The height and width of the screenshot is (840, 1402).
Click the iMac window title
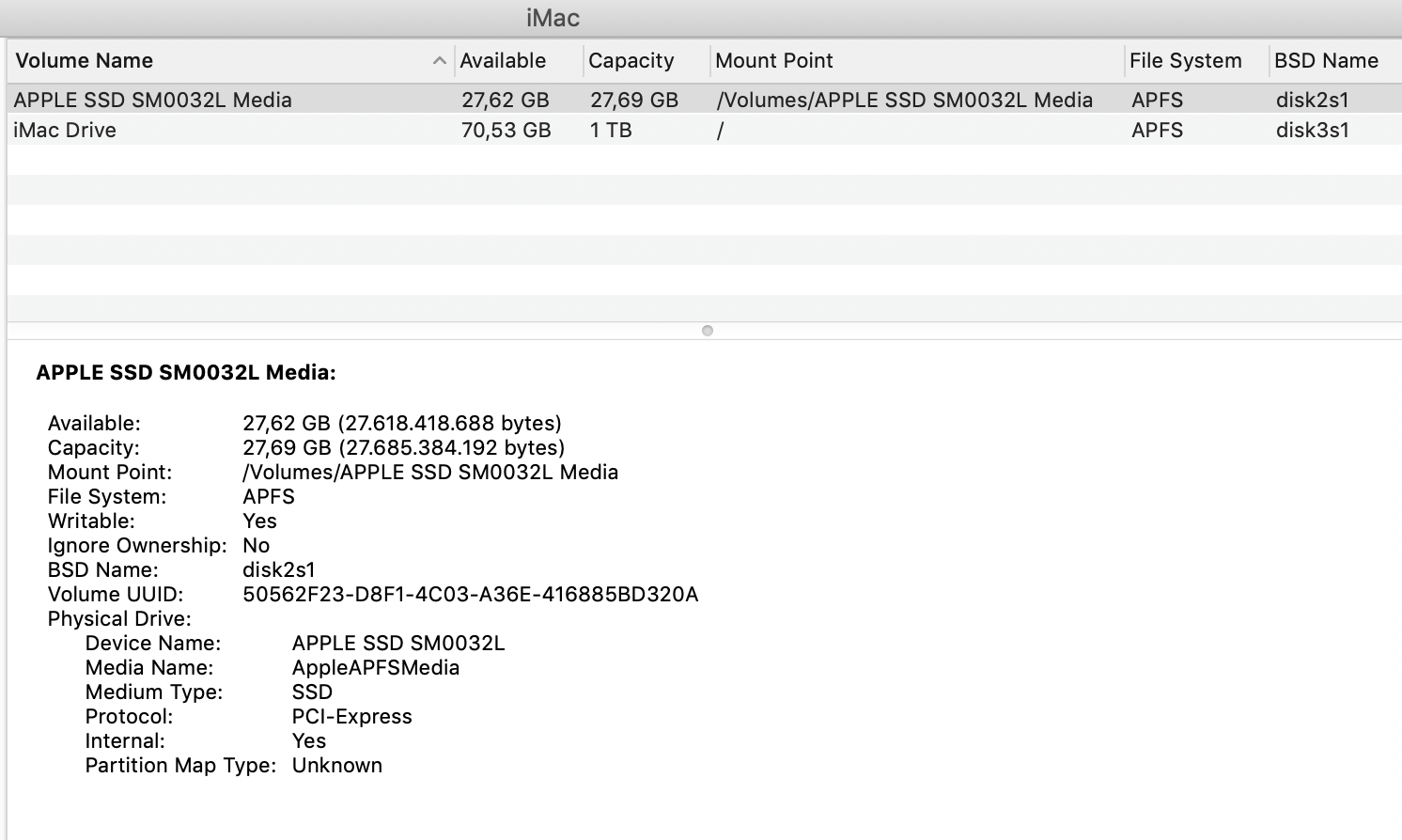coord(553,18)
